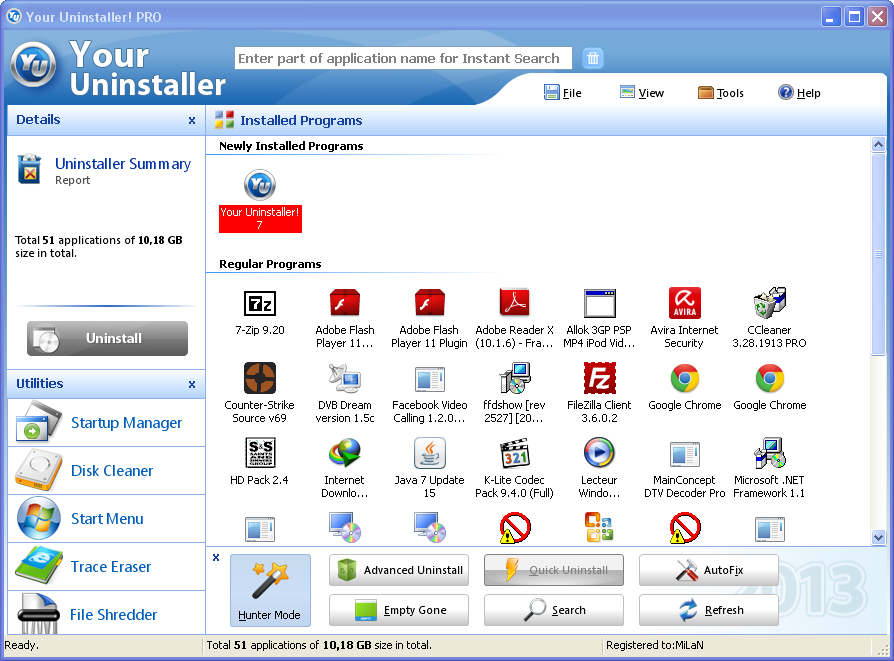Toggle Hunter Mode
The width and height of the screenshot is (894, 661).
pyautogui.click(x=270, y=590)
